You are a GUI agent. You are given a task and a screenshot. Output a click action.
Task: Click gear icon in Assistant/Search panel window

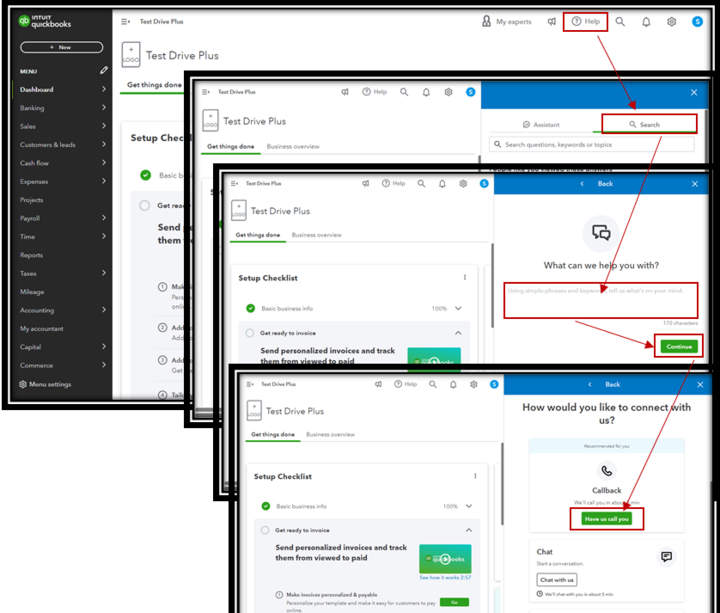point(448,92)
